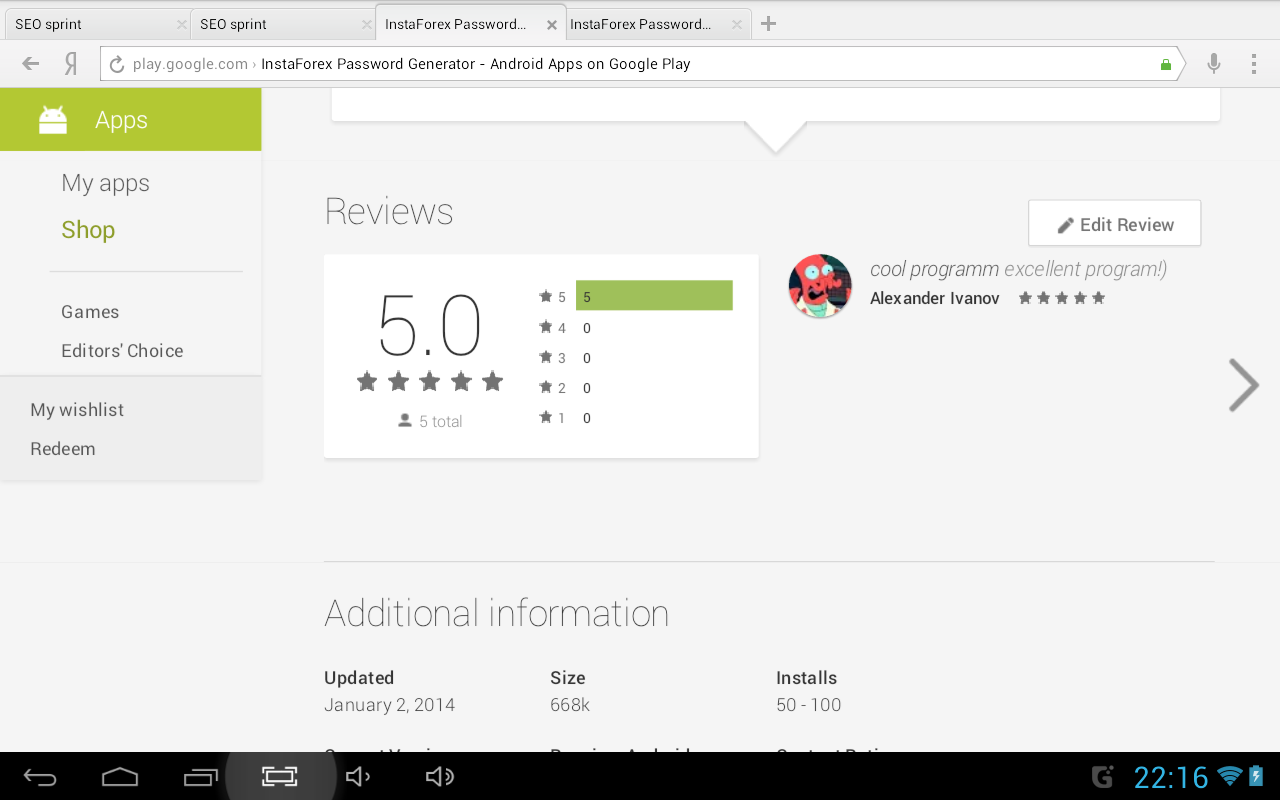This screenshot has width=1280, height=800.
Task: Lower volume with the volume down icon
Action: [358, 777]
